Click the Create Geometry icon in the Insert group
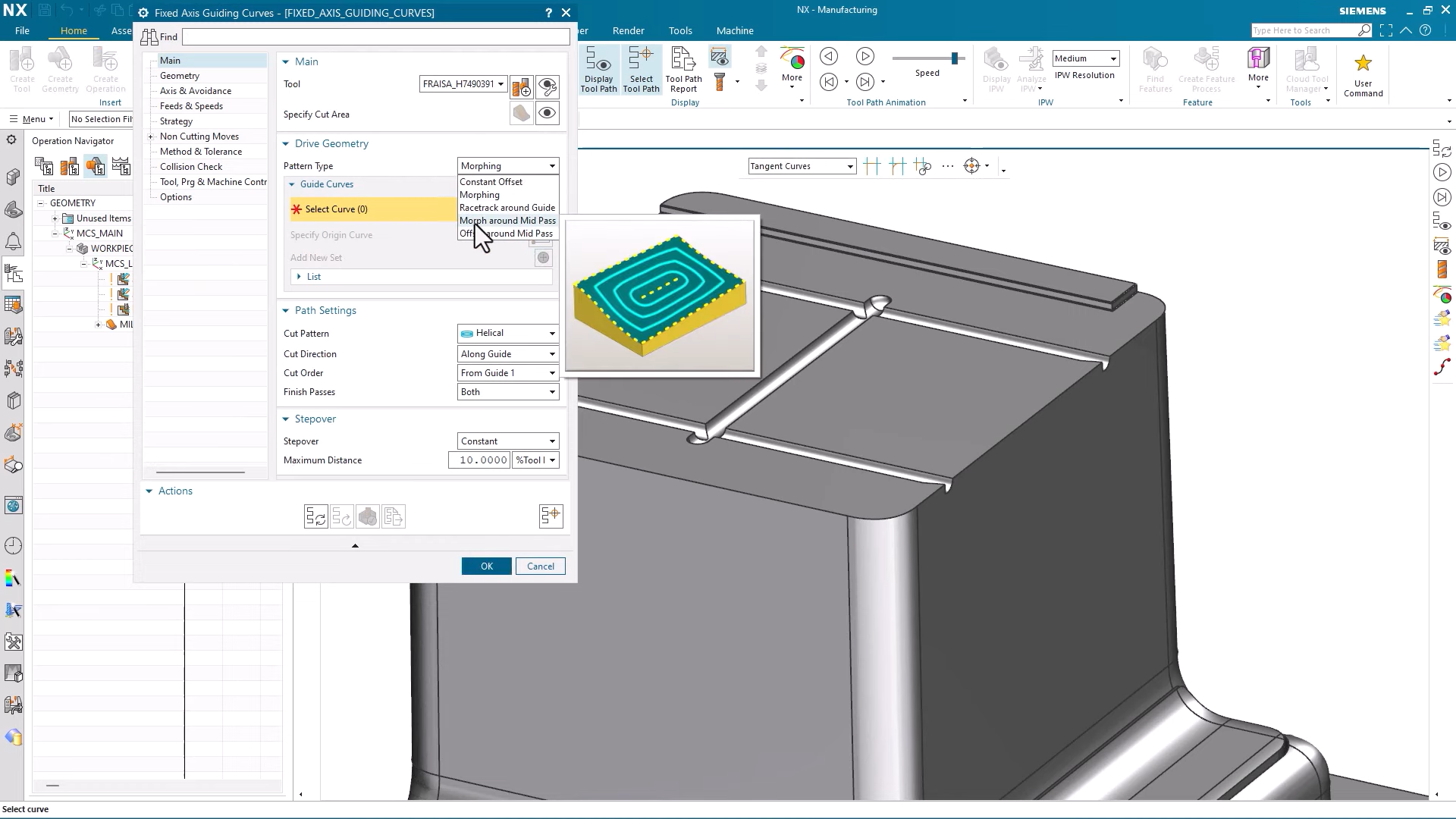This screenshot has width=1456, height=819. point(61,68)
